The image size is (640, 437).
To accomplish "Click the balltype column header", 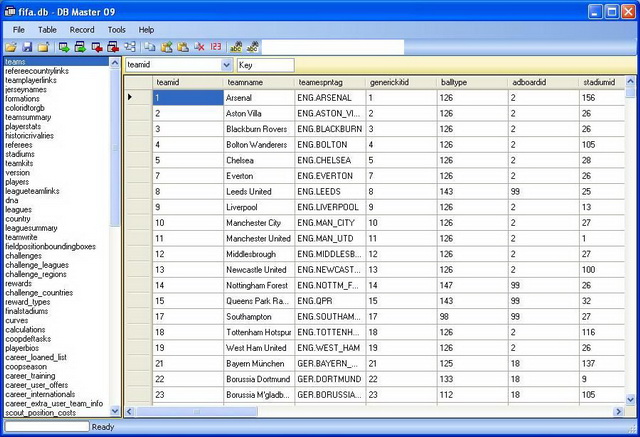I will pos(473,82).
